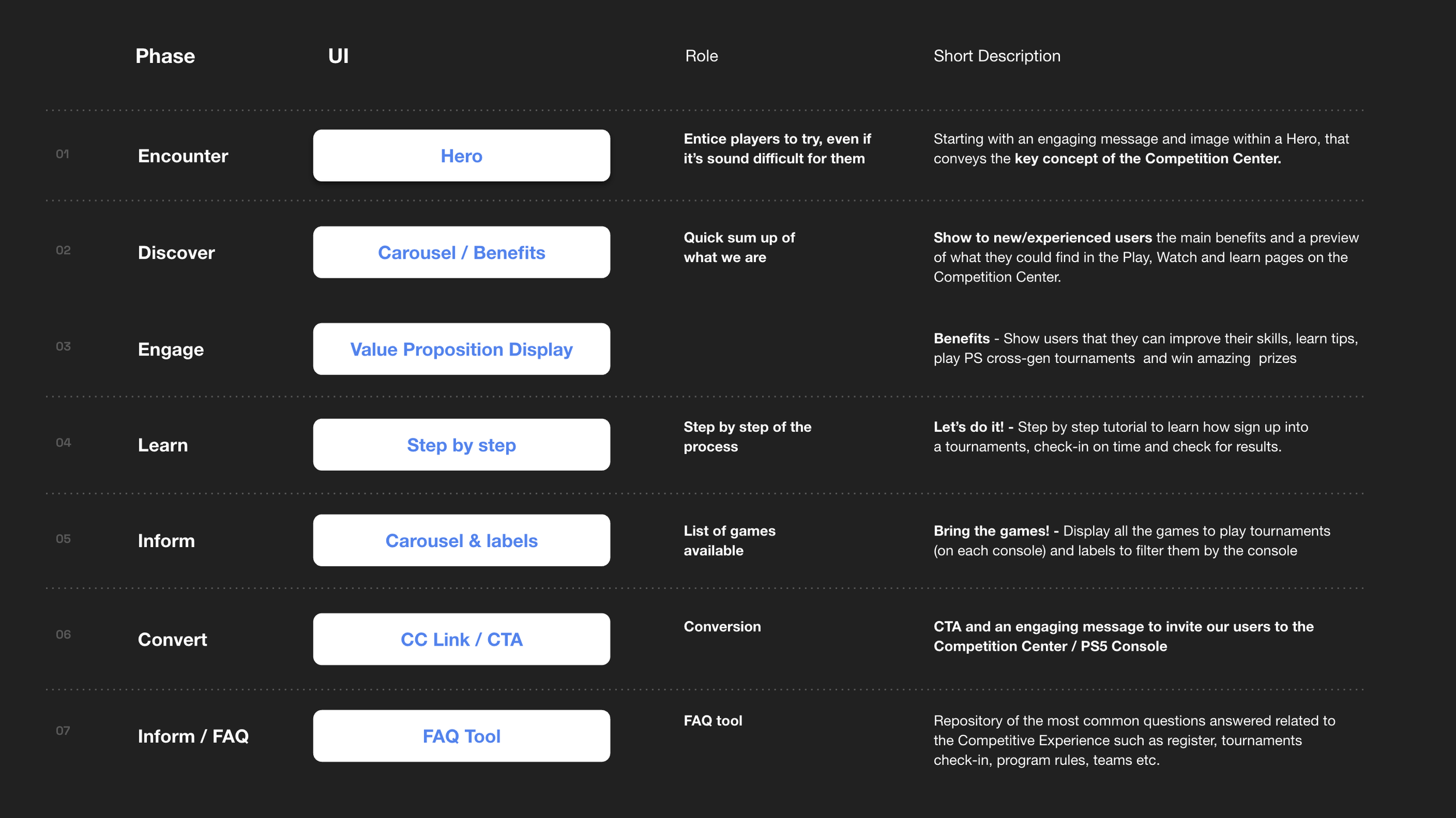The height and width of the screenshot is (818, 1456).
Task: Click row number 01
Action: tap(62, 154)
